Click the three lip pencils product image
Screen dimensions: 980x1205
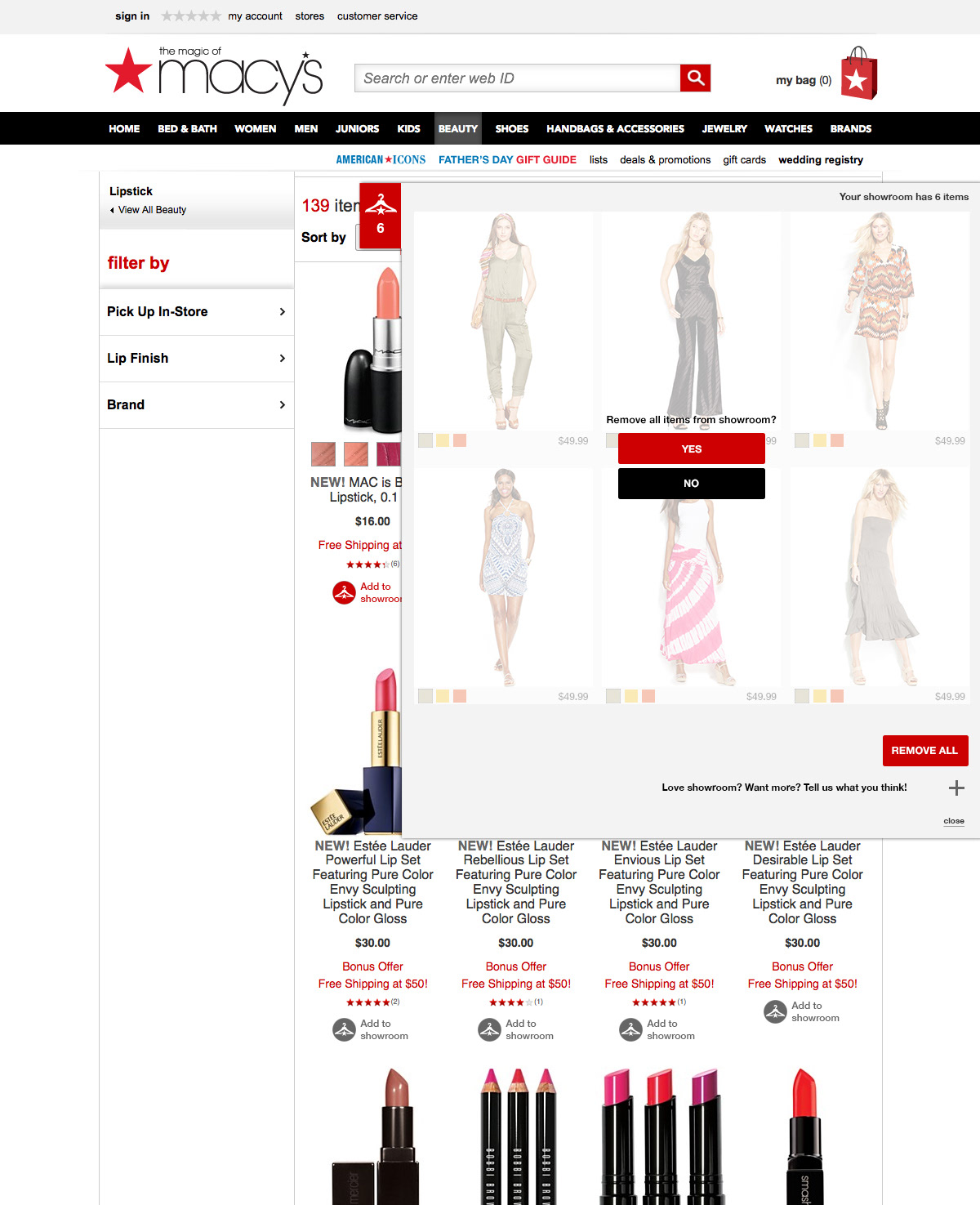(x=517, y=1136)
